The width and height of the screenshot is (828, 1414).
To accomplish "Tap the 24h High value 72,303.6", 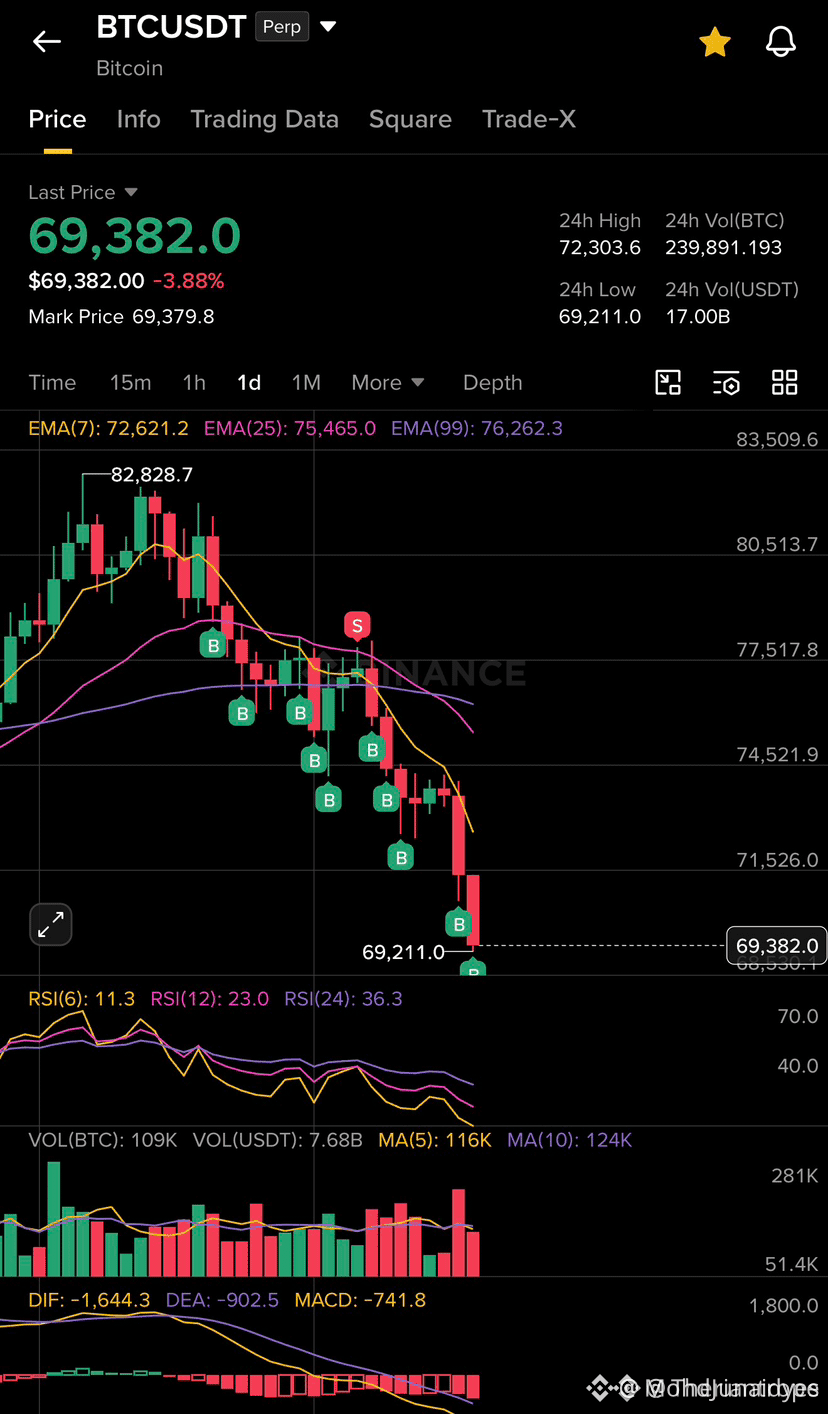I will point(600,247).
